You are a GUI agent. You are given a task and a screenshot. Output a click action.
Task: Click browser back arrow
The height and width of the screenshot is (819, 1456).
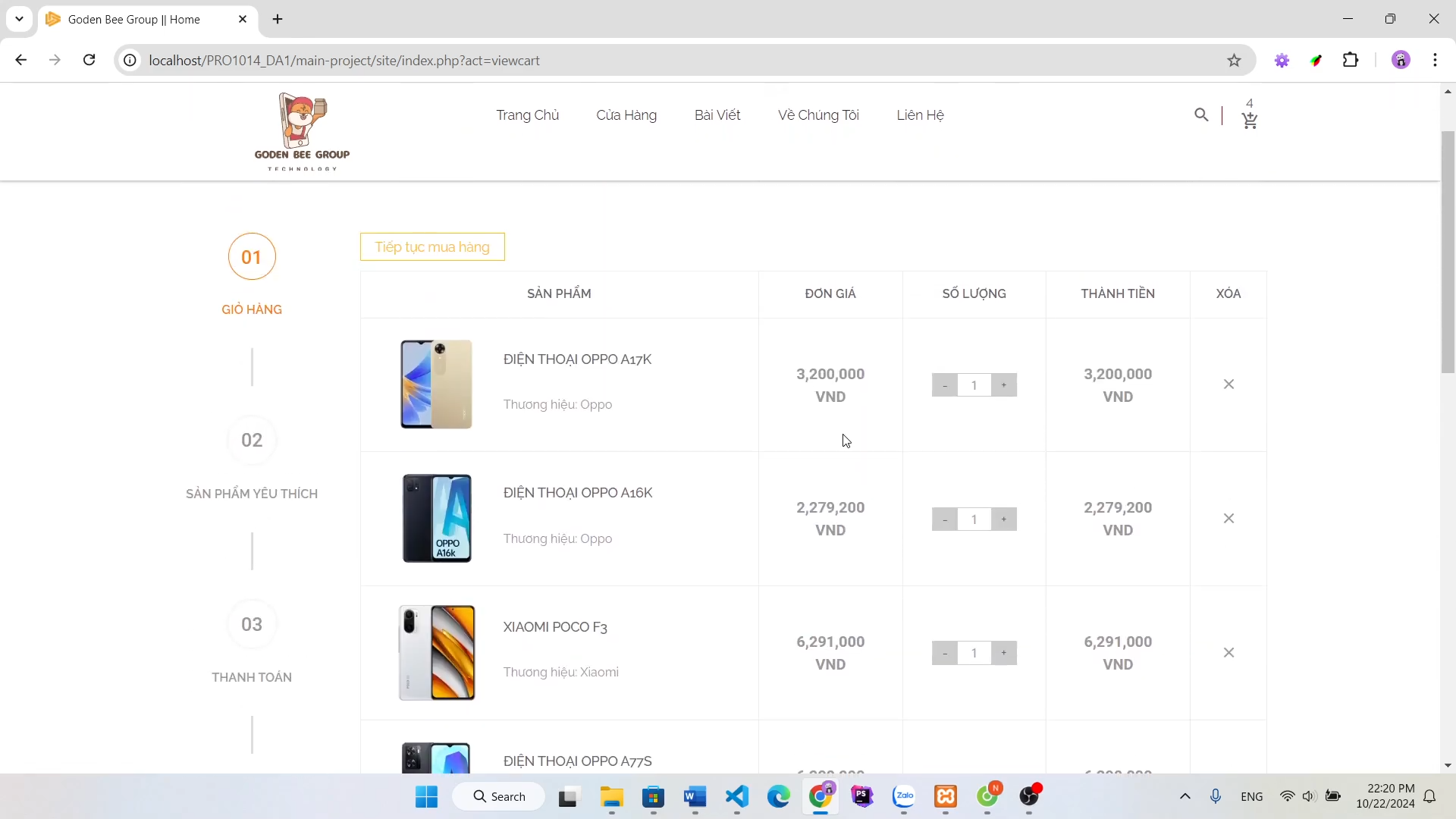click(20, 60)
